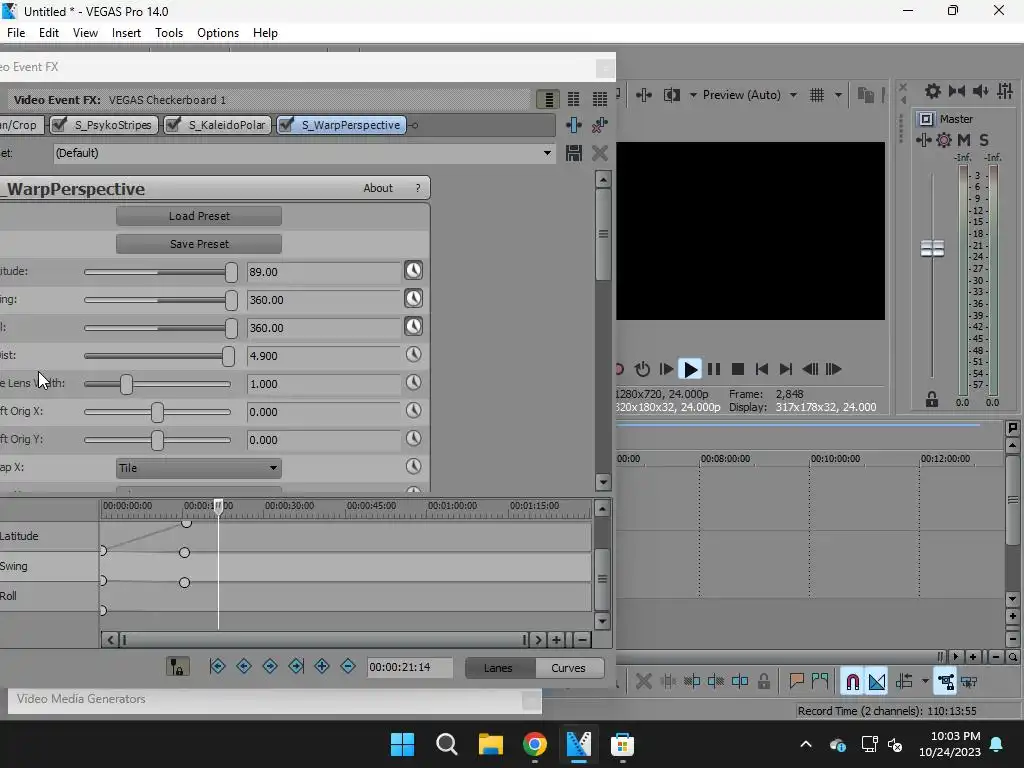Uncheck the S_WarpPerspective effect checkbox
Image resolution: width=1024 pixels, height=768 pixels.
point(286,124)
